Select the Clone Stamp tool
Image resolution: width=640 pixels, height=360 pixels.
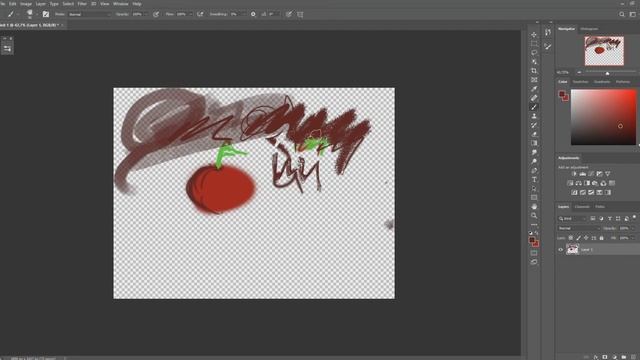(x=534, y=116)
